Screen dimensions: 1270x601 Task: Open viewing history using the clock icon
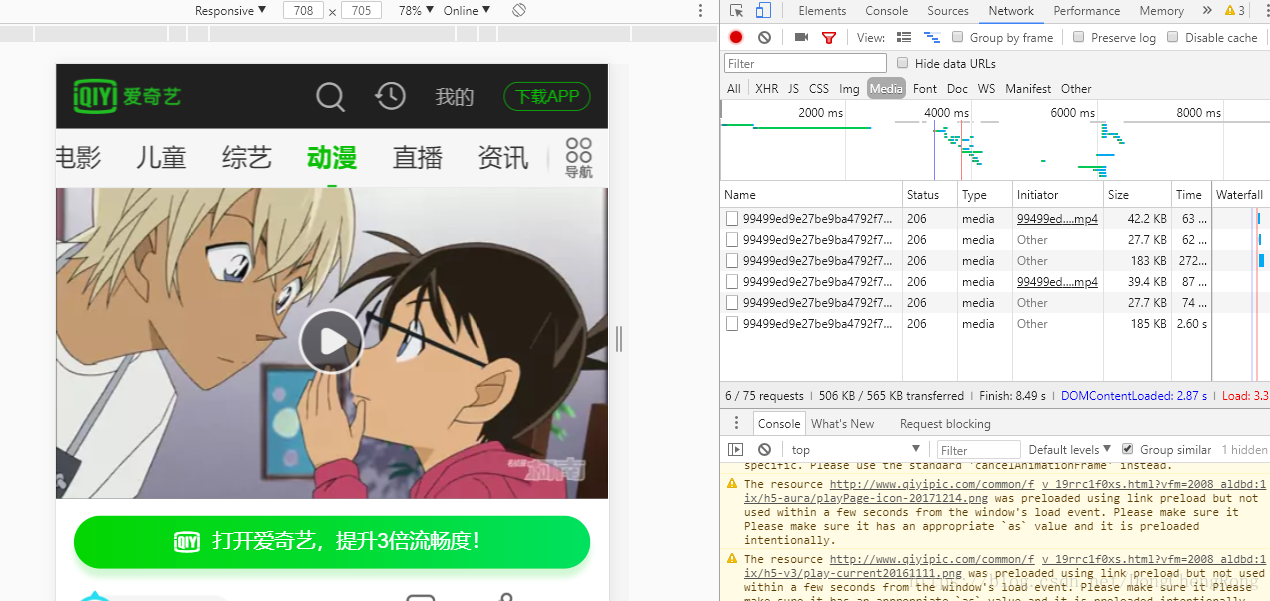(x=390, y=96)
